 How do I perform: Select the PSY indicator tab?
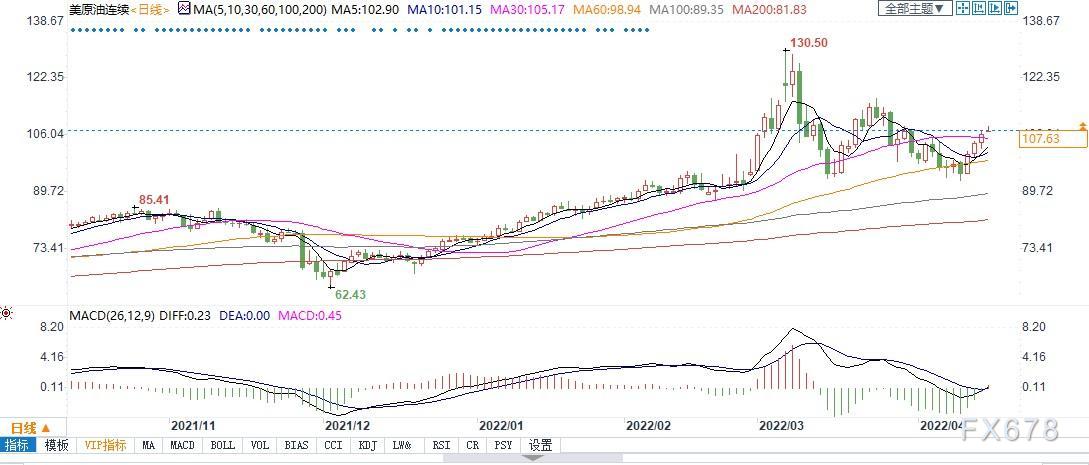point(505,446)
